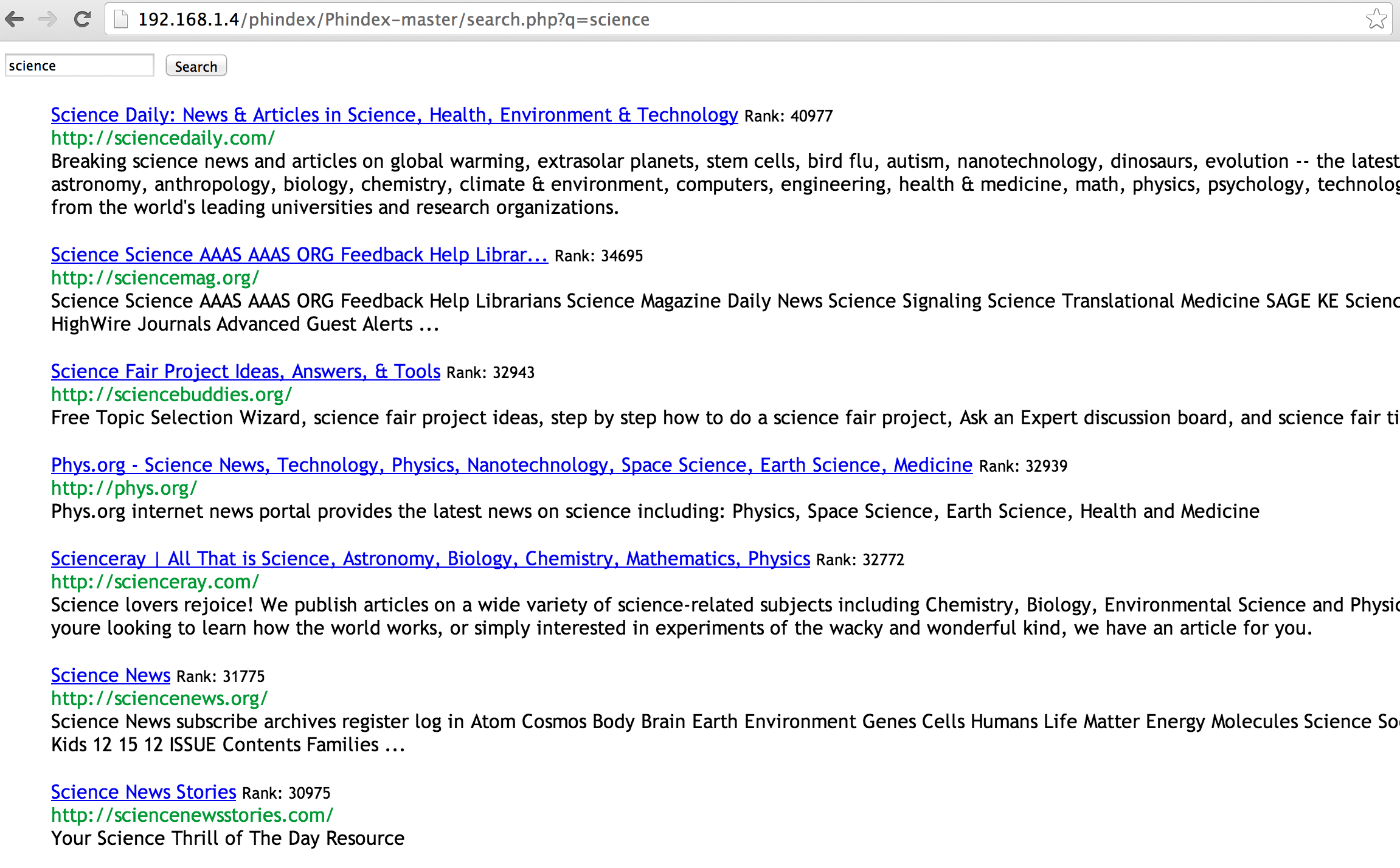Focus the browser address bar URL
Viewport: 1400px width, 868px height.
(x=394, y=19)
